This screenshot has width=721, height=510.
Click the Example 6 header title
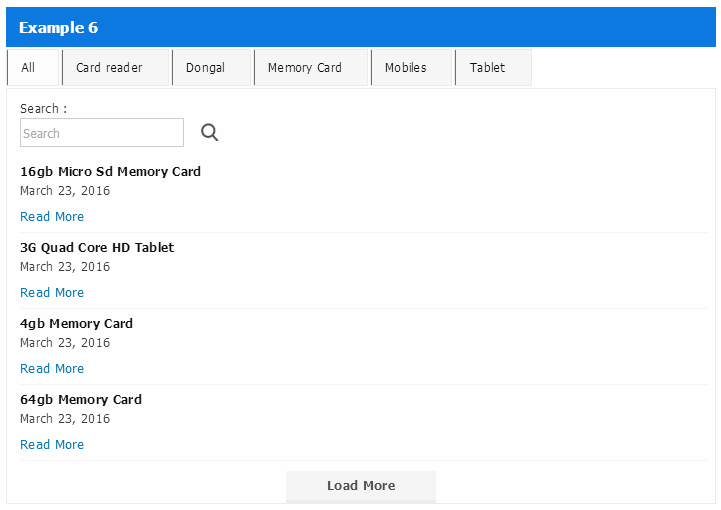58,28
